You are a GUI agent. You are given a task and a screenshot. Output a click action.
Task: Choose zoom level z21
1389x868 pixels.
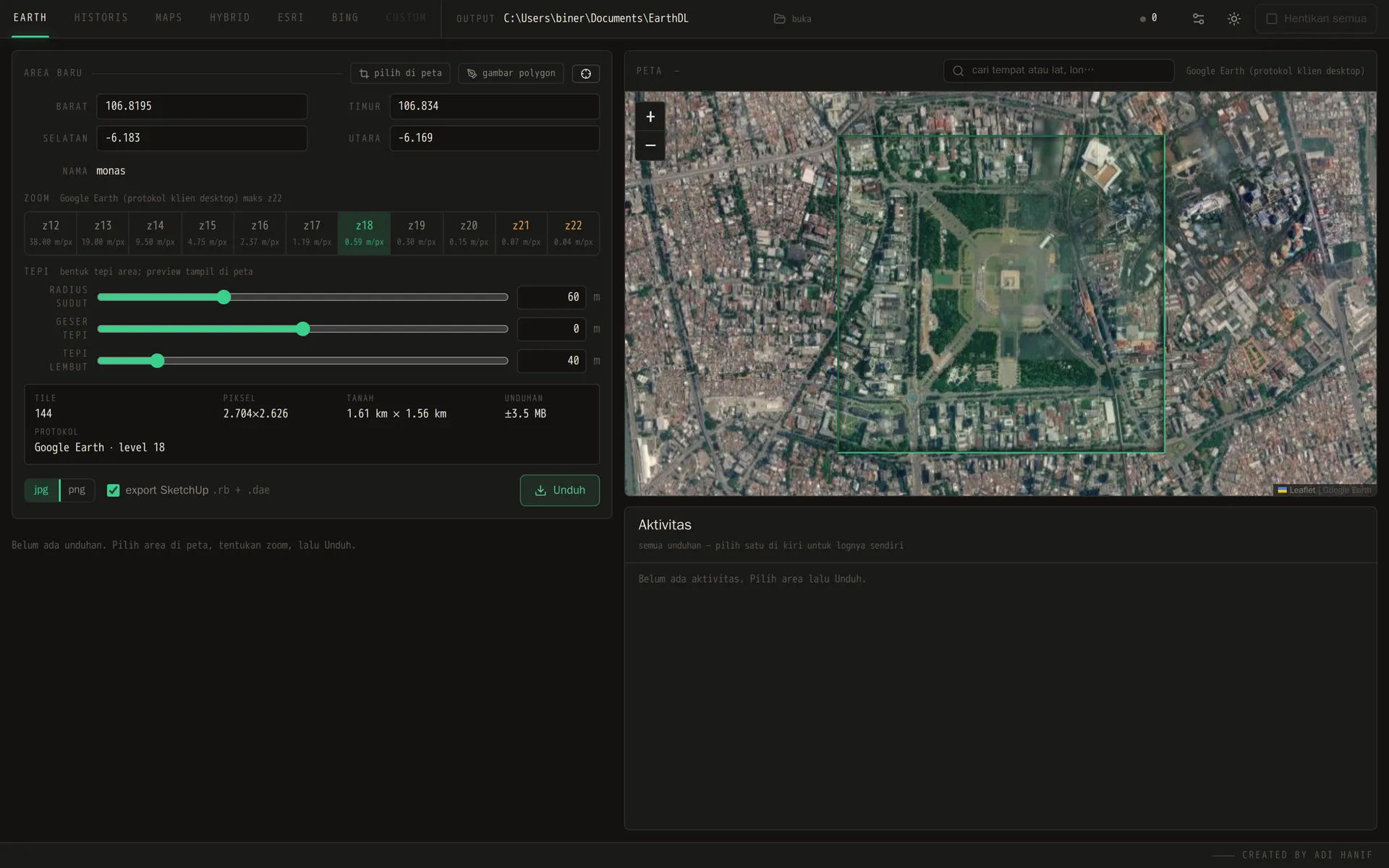[x=521, y=233]
